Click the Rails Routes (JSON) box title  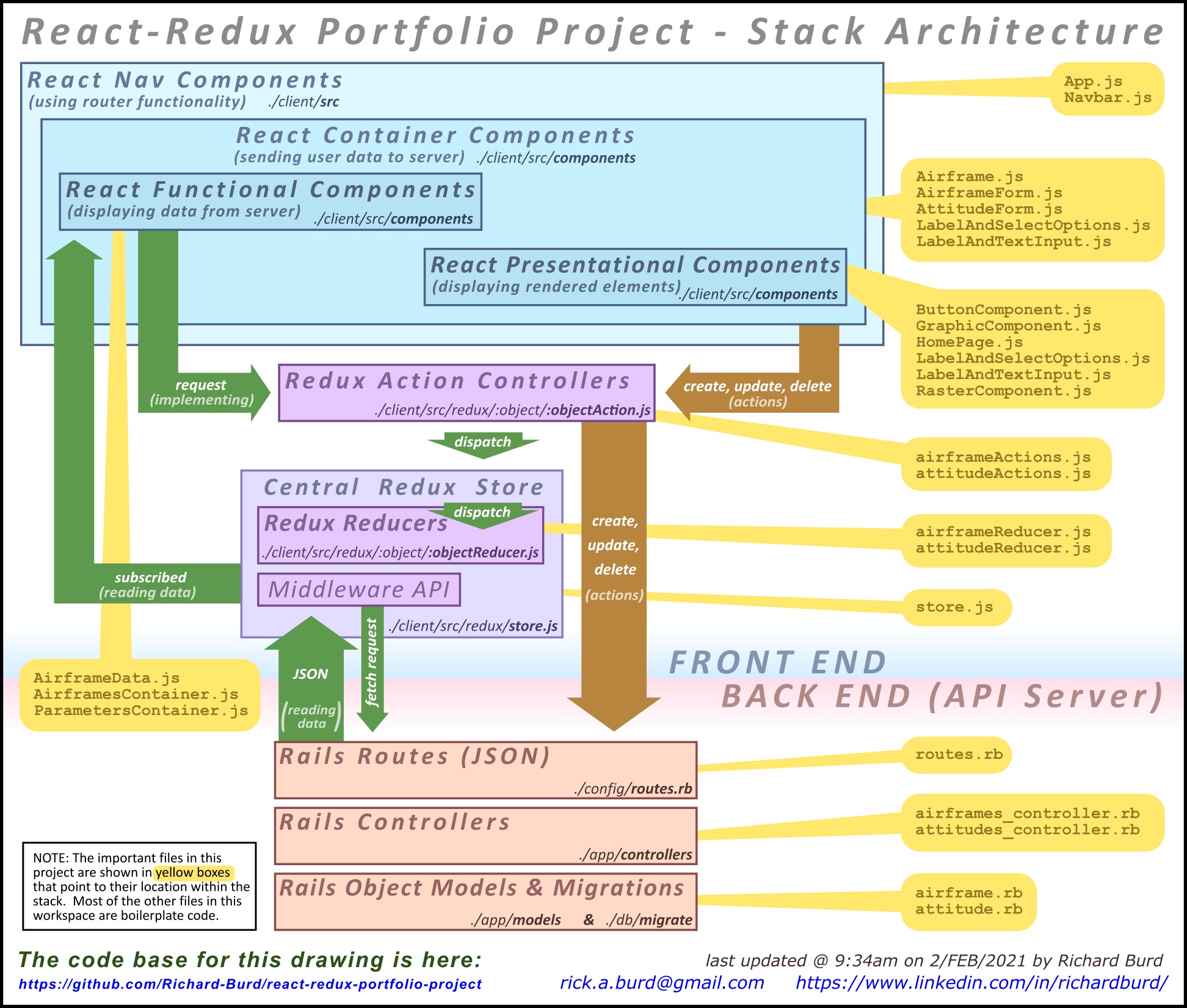coord(415,756)
